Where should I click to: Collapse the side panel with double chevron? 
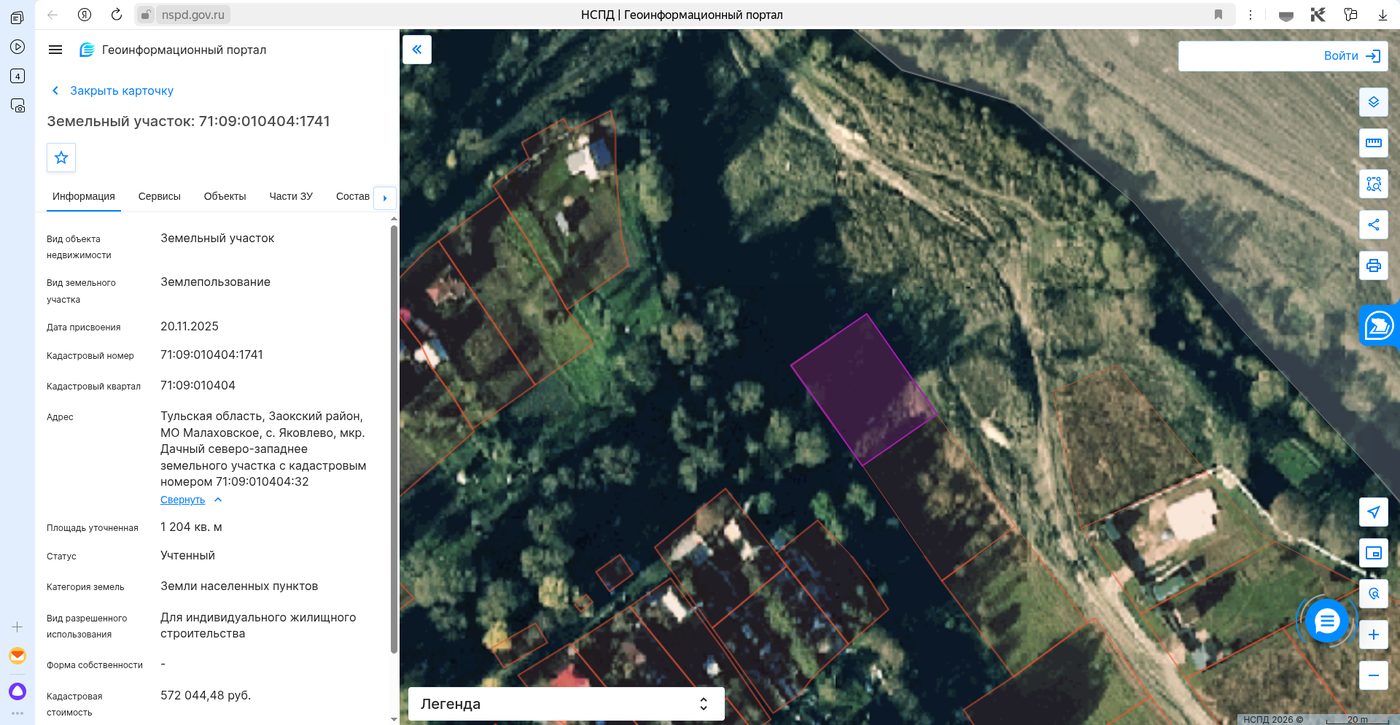coord(417,50)
